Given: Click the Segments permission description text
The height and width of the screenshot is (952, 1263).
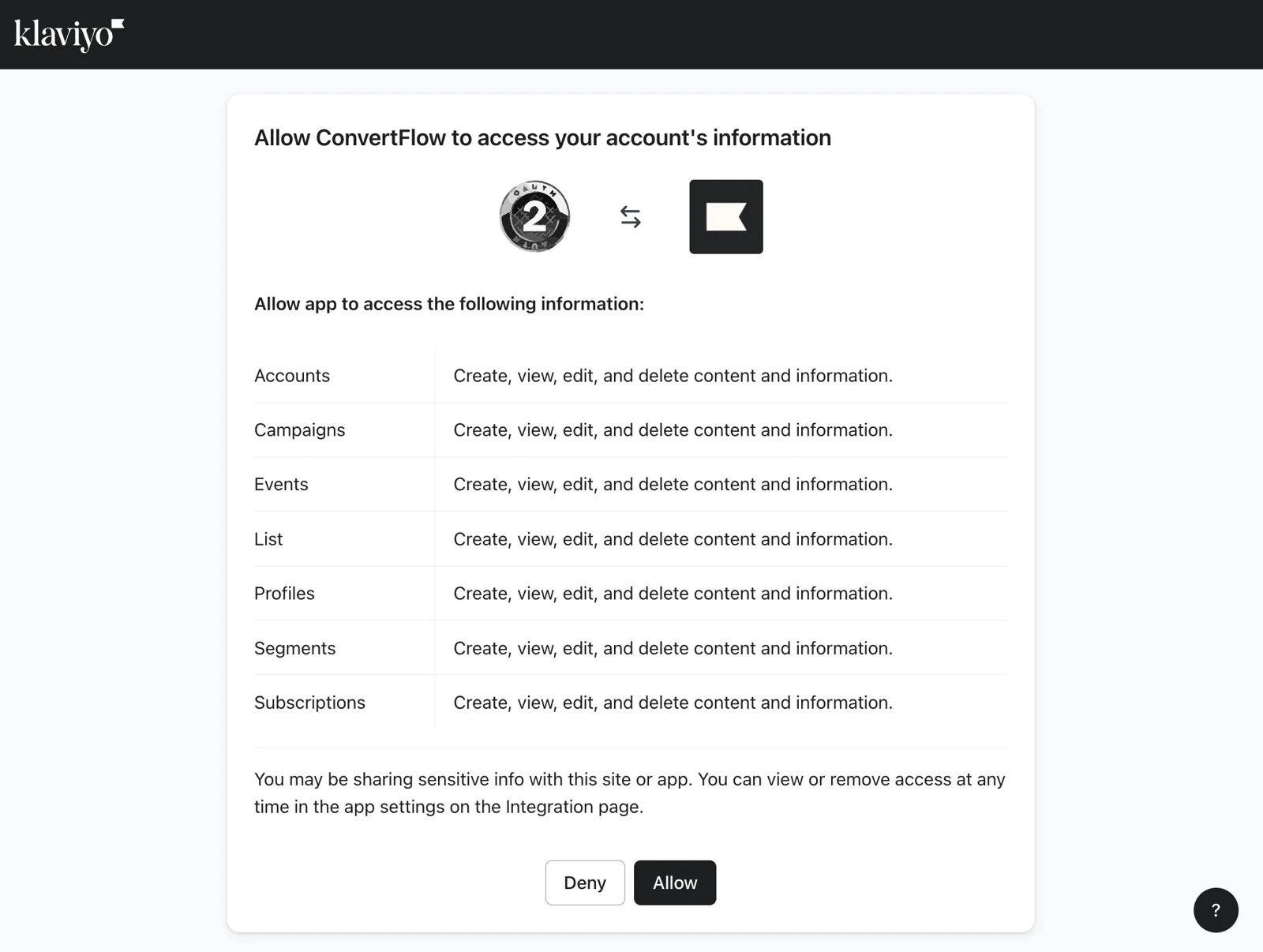Looking at the screenshot, I should tap(673, 648).
